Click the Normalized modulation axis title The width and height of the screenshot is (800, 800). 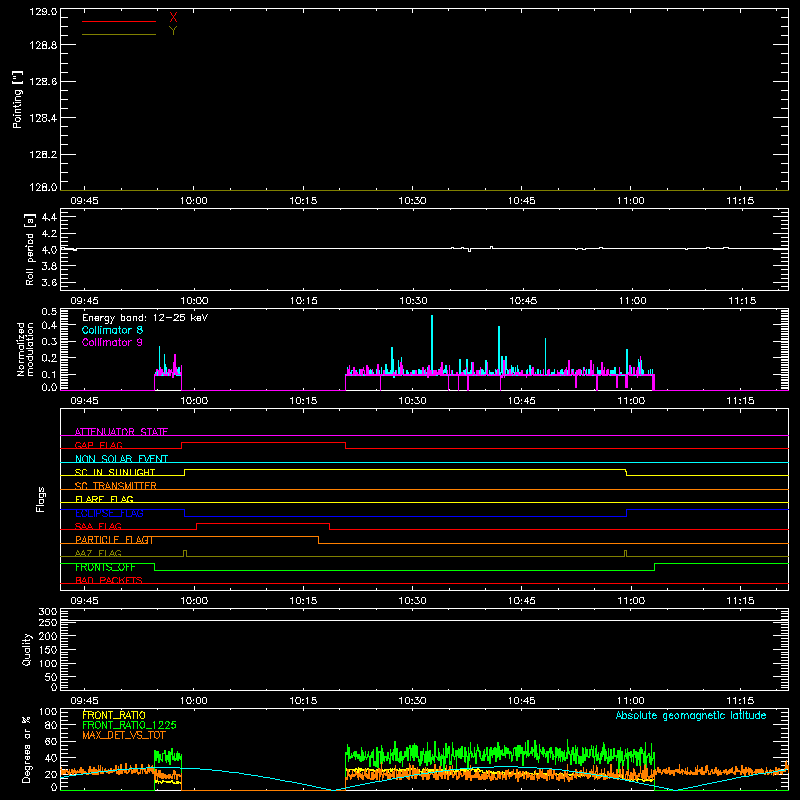pyautogui.click(x=26, y=349)
